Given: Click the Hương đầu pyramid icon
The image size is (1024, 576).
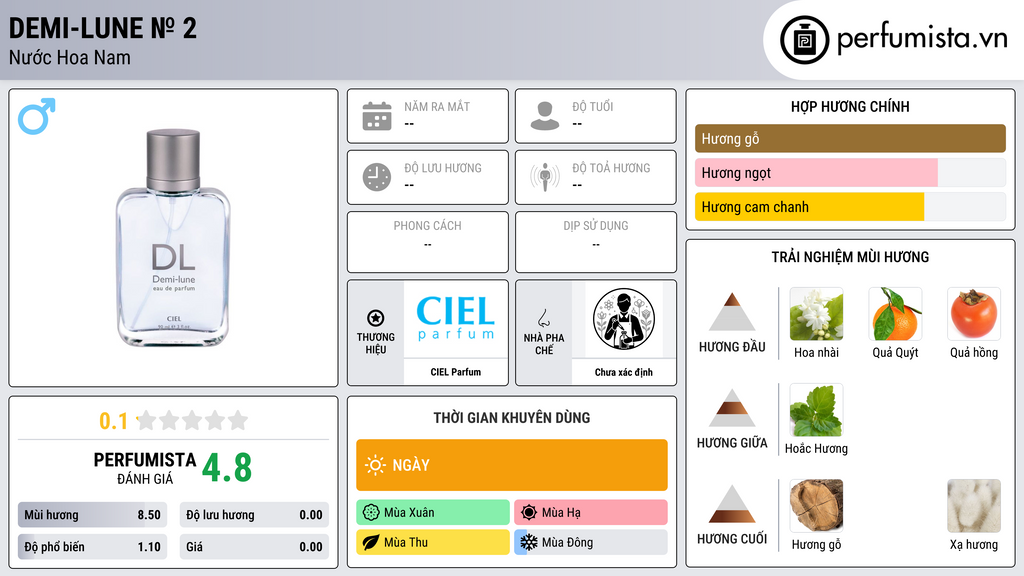Looking at the screenshot, I should (732, 312).
